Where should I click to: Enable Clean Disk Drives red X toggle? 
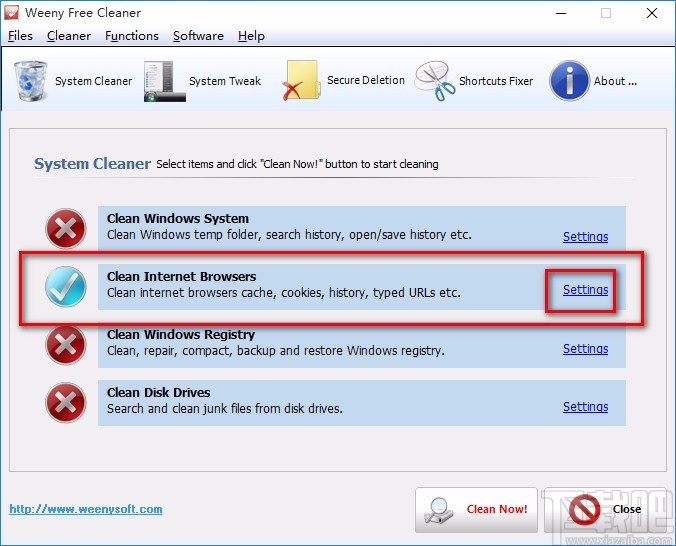[66, 402]
